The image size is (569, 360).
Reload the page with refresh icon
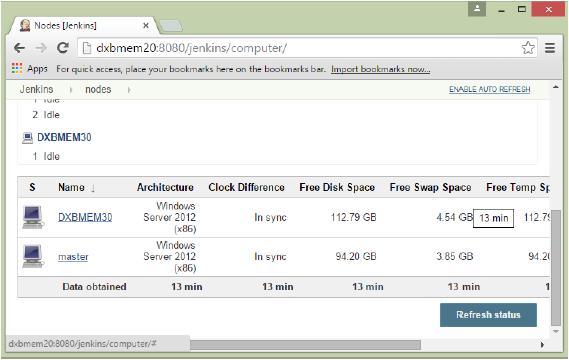click(x=63, y=48)
